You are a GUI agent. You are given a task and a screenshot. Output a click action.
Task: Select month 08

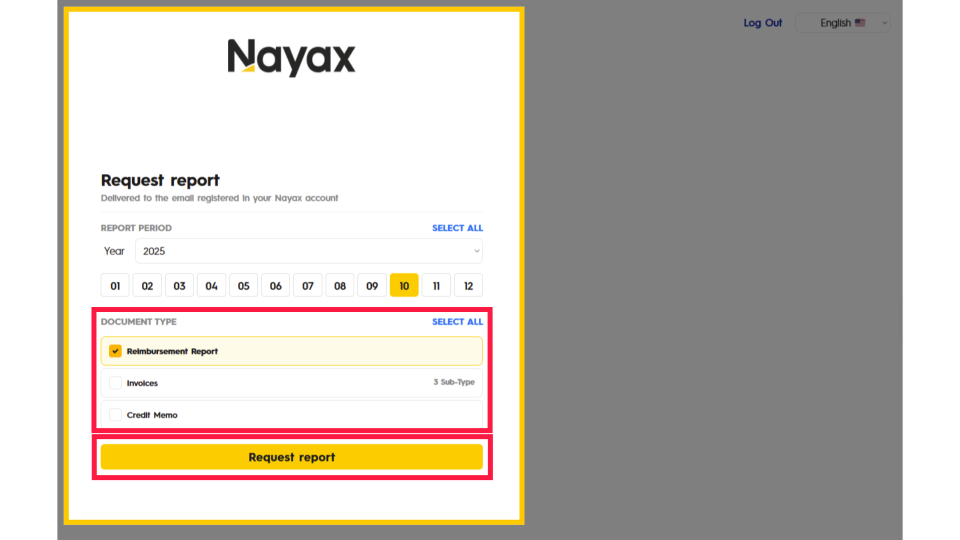click(x=340, y=285)
